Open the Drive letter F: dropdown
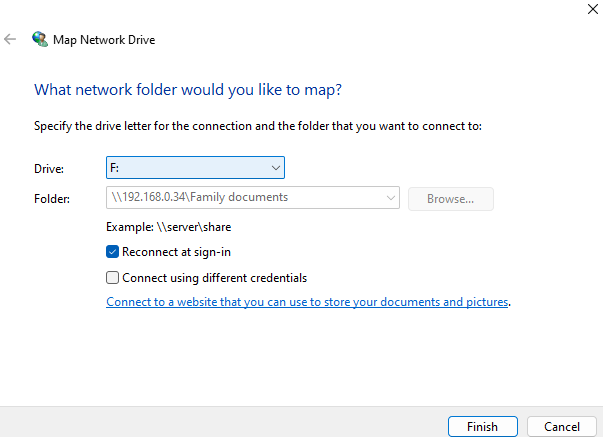Image resolution: width=603 pixels, height=437 pixels. click(195, 168)
